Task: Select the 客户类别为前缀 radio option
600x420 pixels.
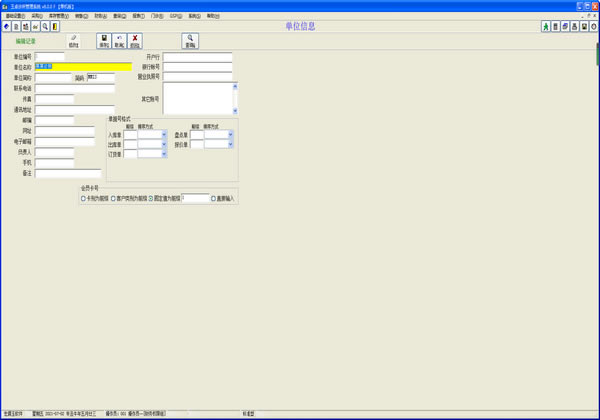Action: click(x=114, y=198)
